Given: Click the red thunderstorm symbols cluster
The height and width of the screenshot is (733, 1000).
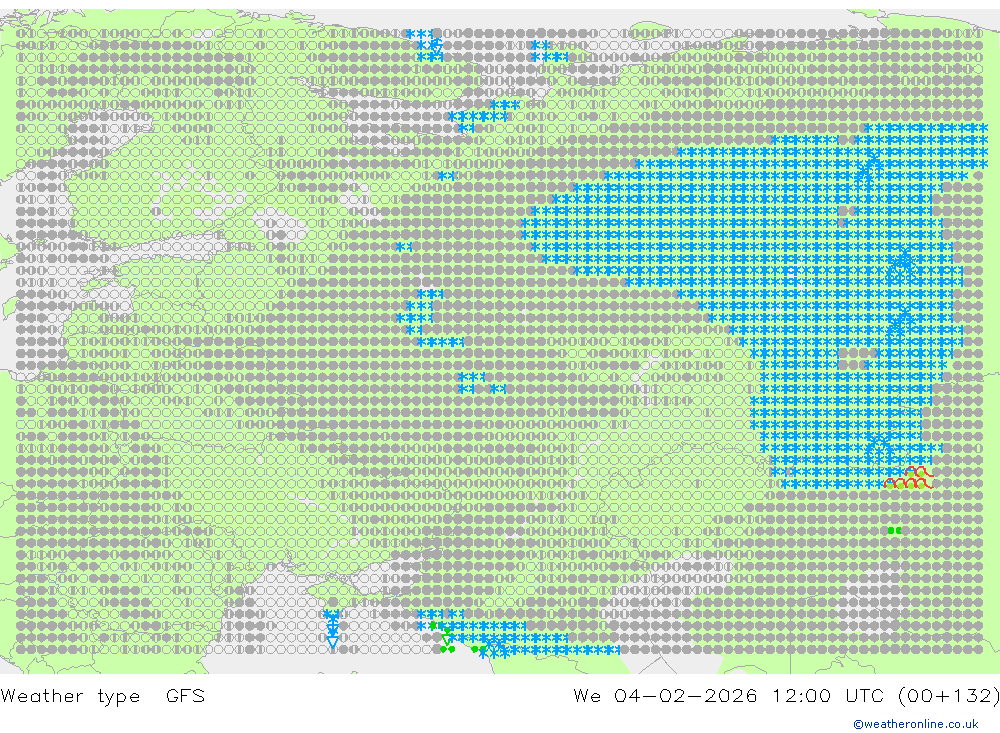Looking at the screenshot, I should (911, 478).
